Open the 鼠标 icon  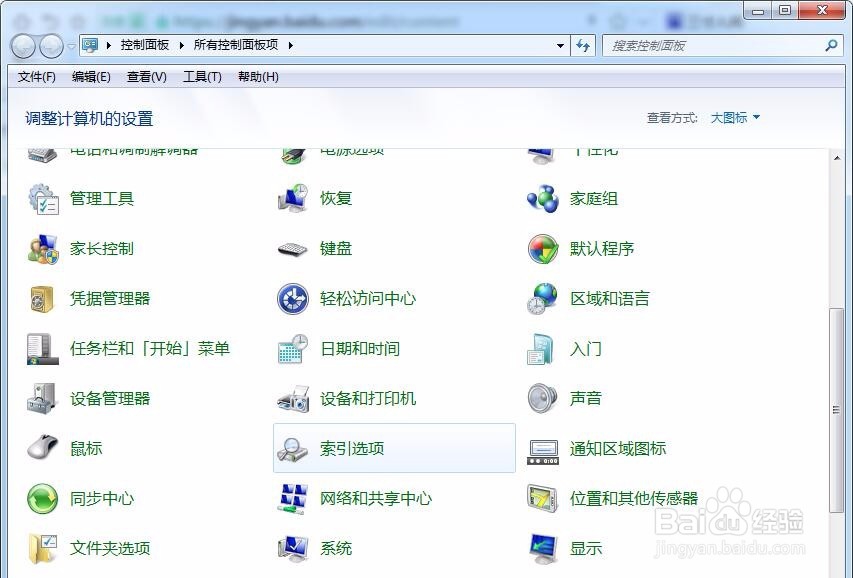(42, 447)
